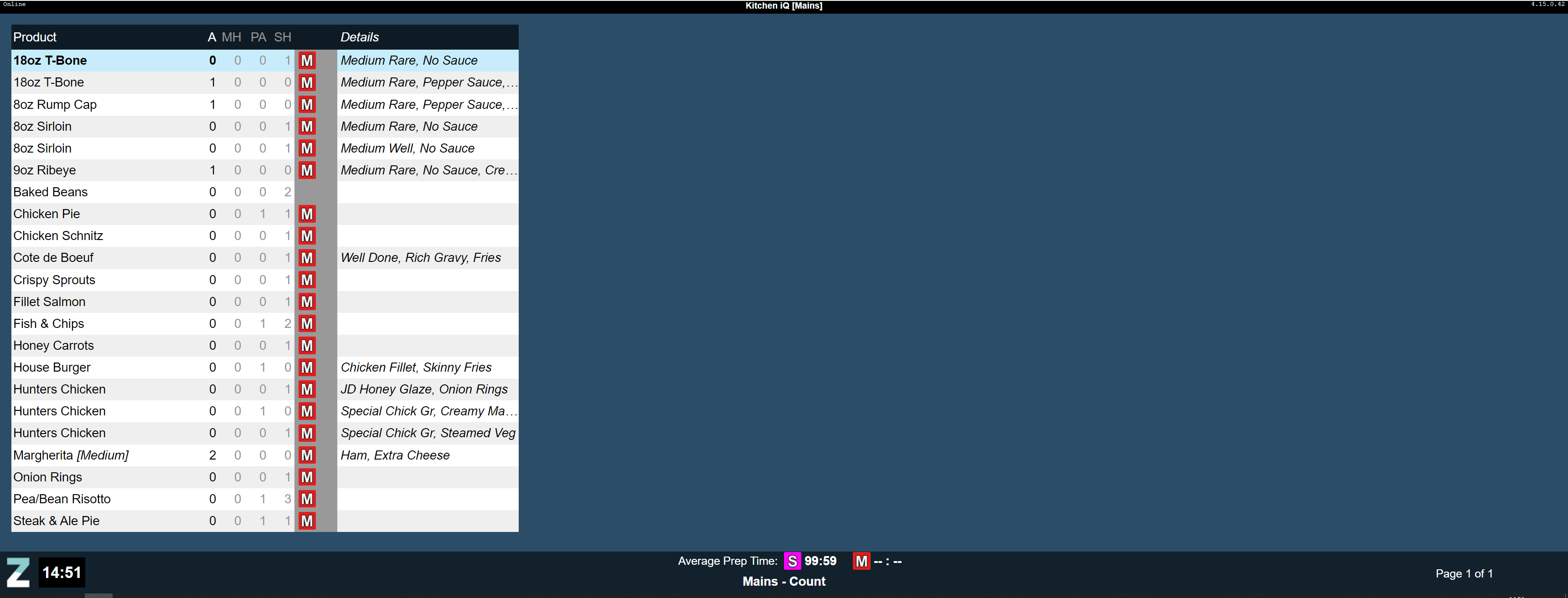Click the Pea/Bean Risotto product name

(62, 499)
